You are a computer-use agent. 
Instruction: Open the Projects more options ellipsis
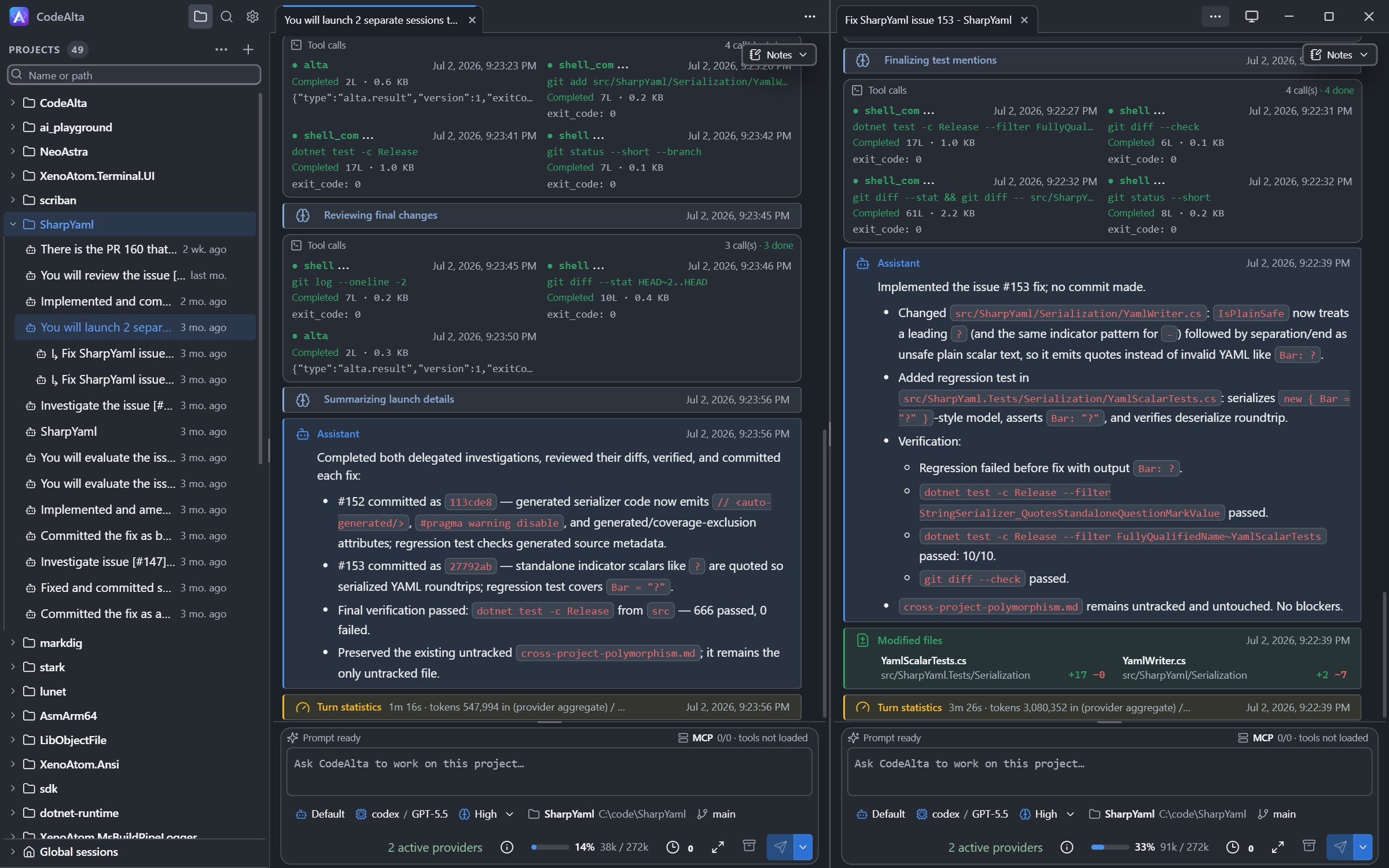[221, 50]
